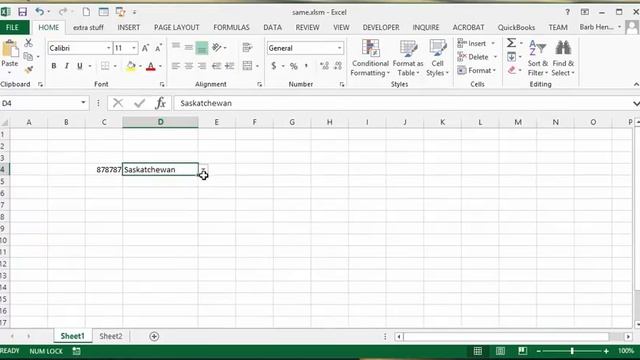Image resolution: width=640 pixels, height=360 pixels.
Task: Apply the red Font Color A
Action: [x=151, y=66]
